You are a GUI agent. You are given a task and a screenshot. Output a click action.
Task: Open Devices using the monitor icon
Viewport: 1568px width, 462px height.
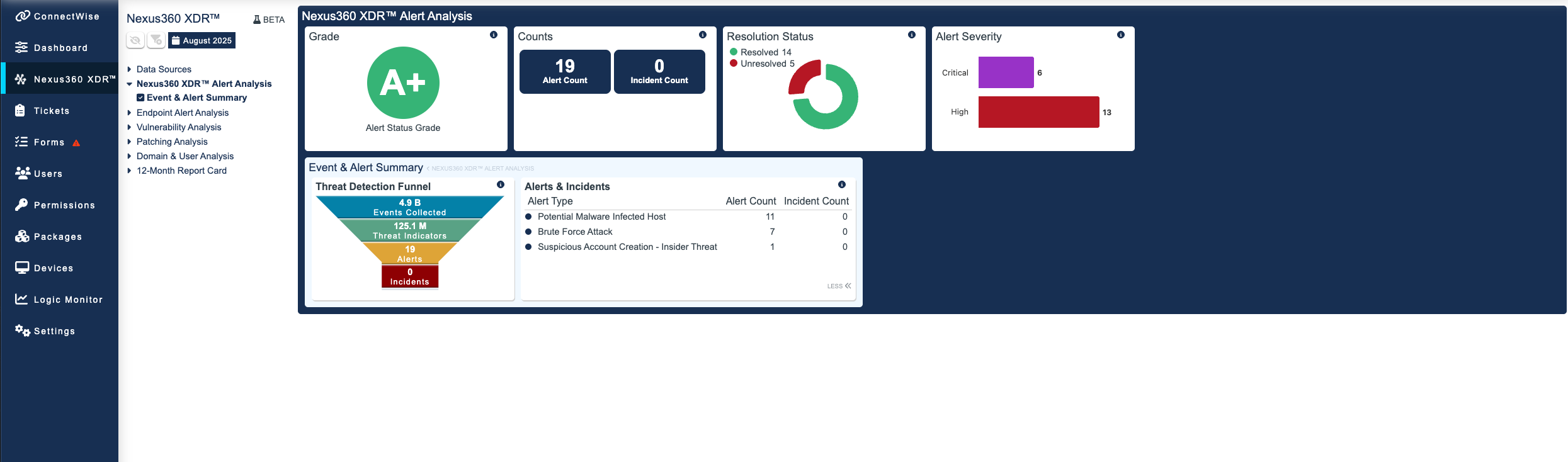coord(22,268)
